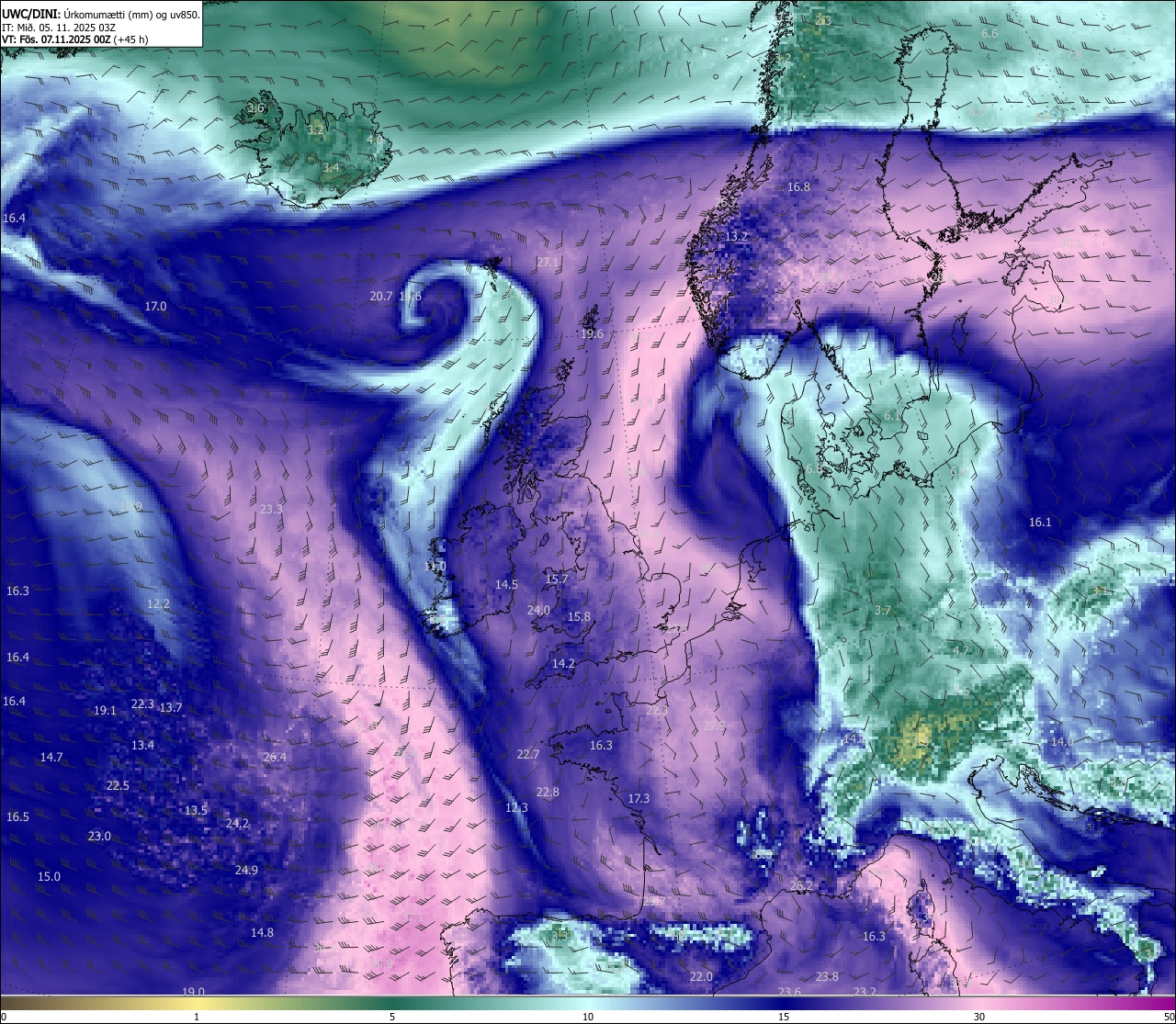Click the 12.3 value in Bay of Biscay

(x=516, y=808)
